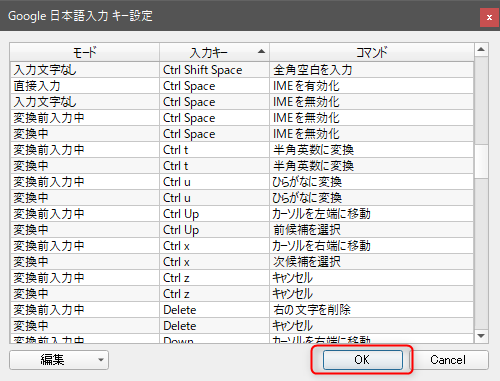Click scrollbar down arrow
500x381 pixels.
pyautogui.click(x=481, y=336)
